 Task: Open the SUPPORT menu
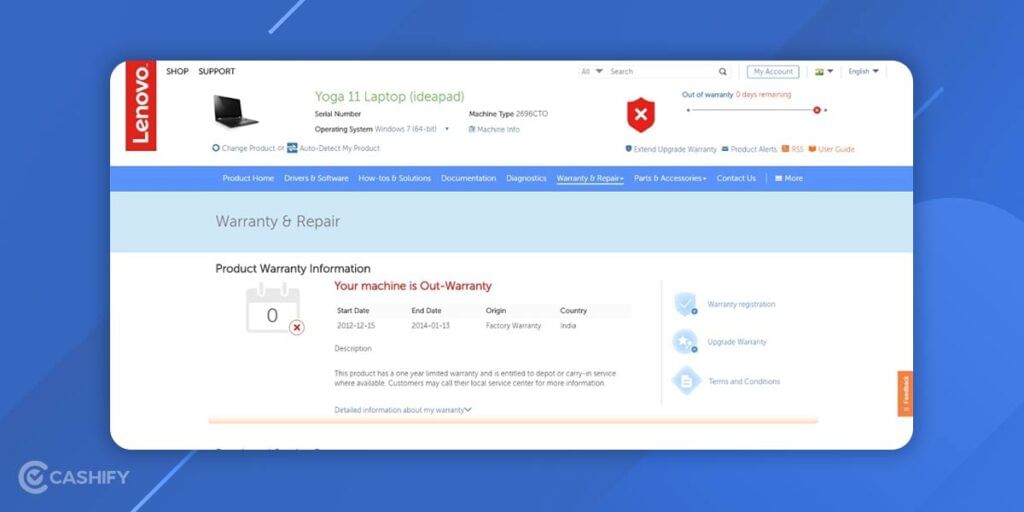click(x=217, y=71)
